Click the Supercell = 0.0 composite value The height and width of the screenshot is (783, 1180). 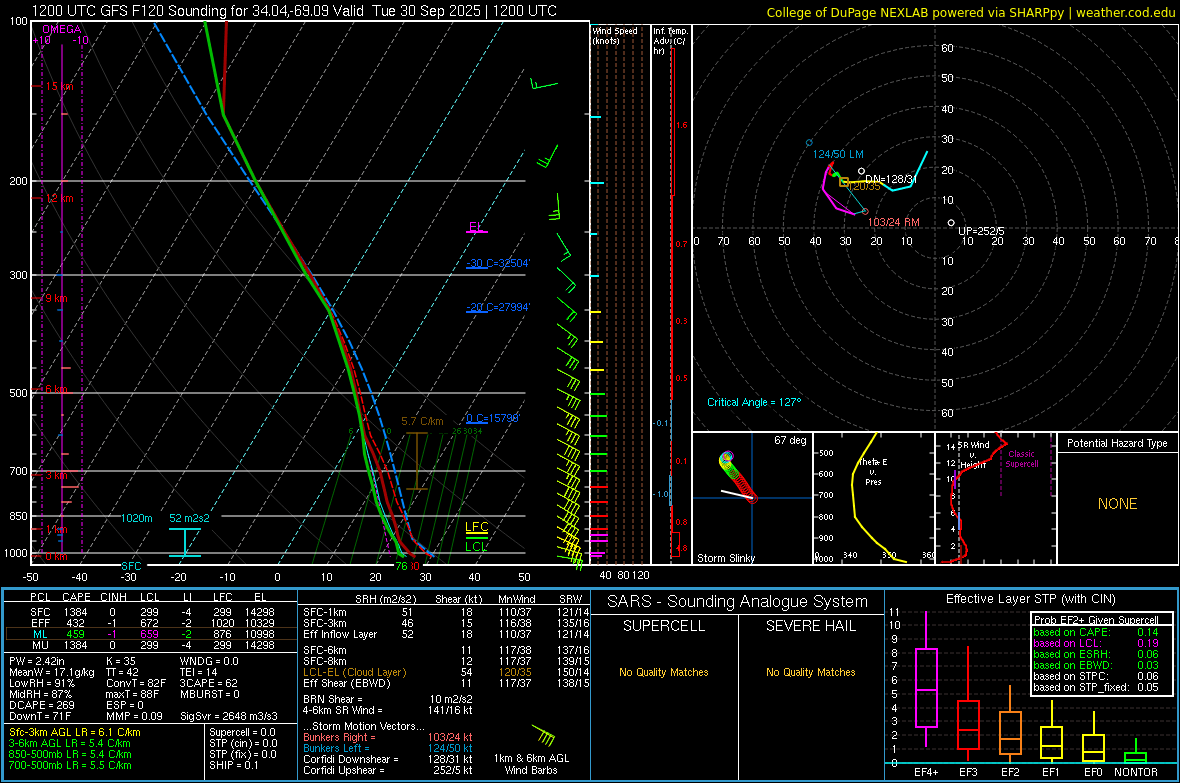[x=242, y=732]
